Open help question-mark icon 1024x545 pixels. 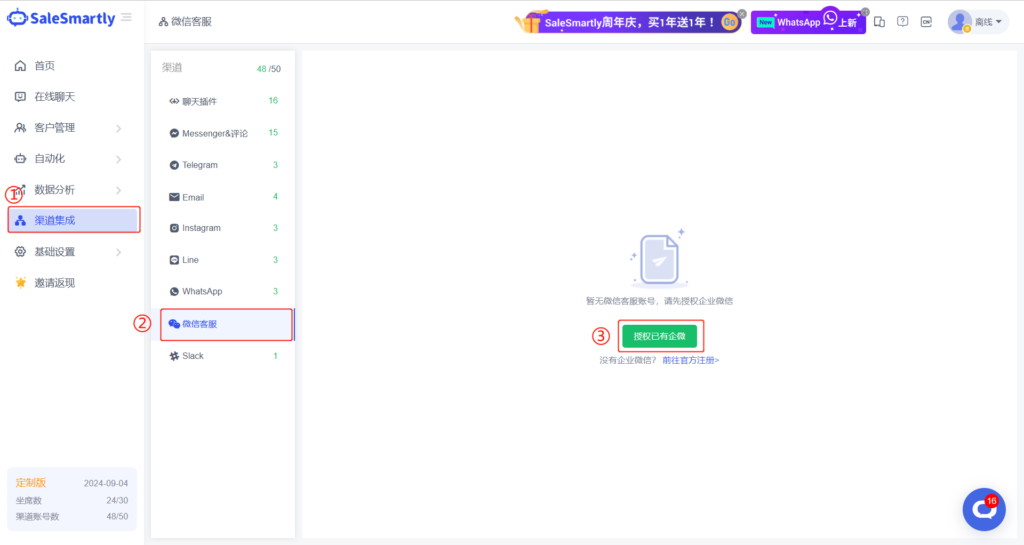(x=903, y=22)
